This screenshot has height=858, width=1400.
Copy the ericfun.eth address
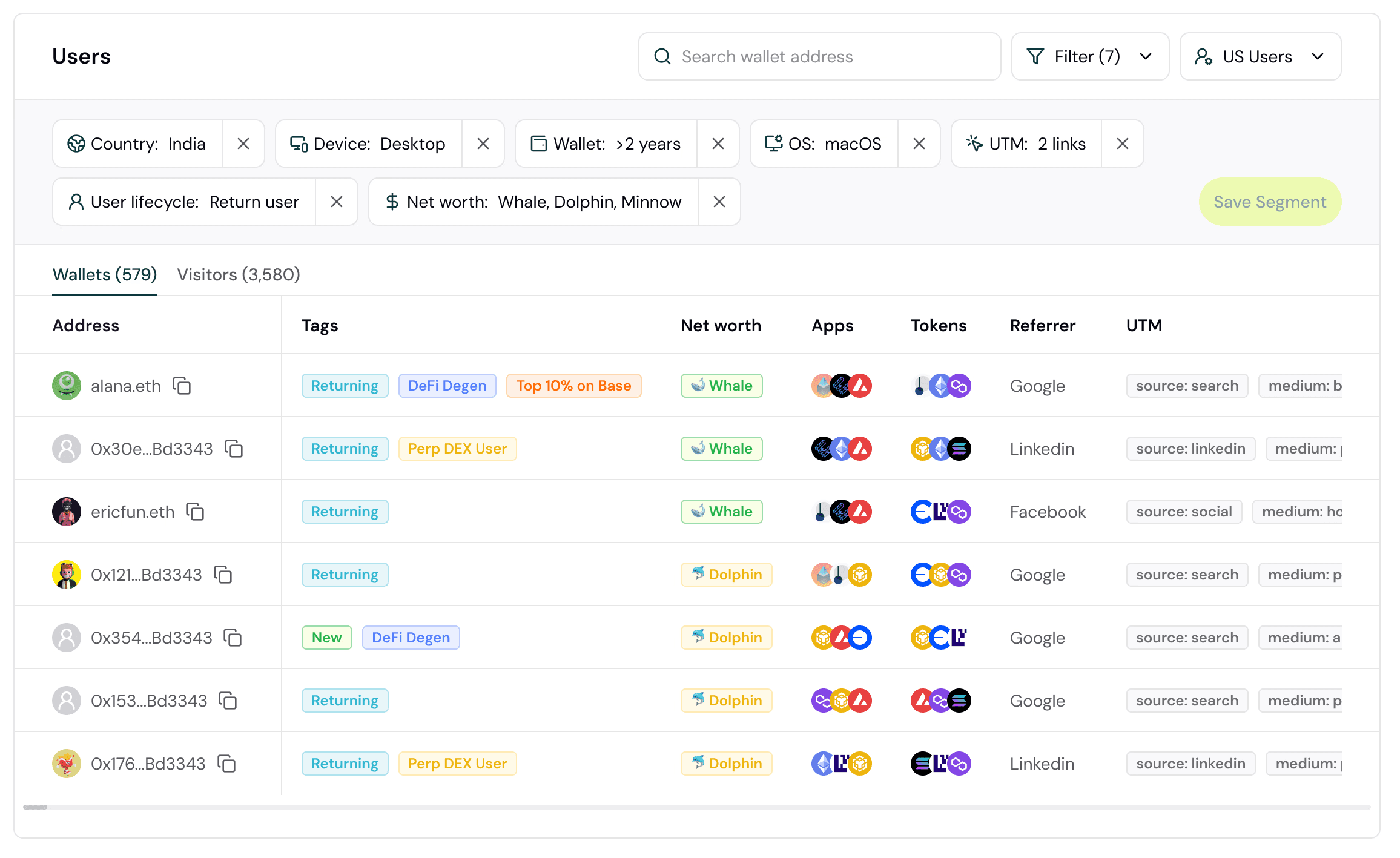195,512
